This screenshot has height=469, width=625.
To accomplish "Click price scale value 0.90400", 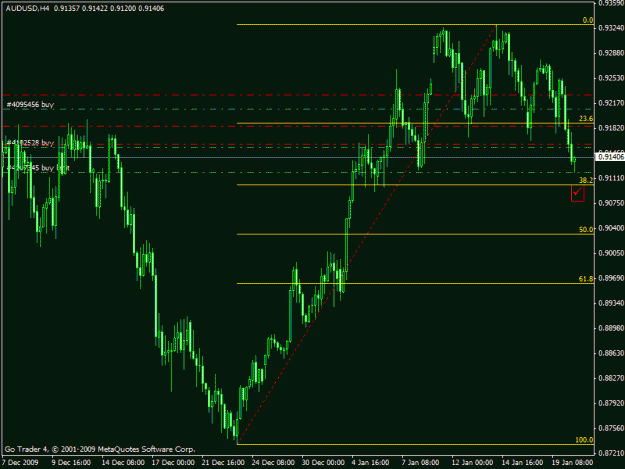I will coord(611,228).
